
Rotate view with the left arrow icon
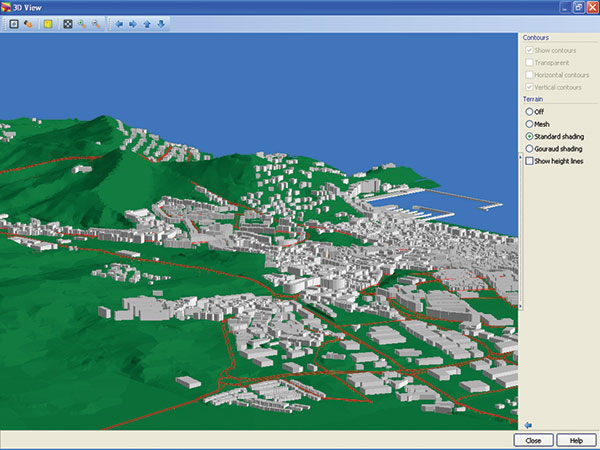[119, 24]
